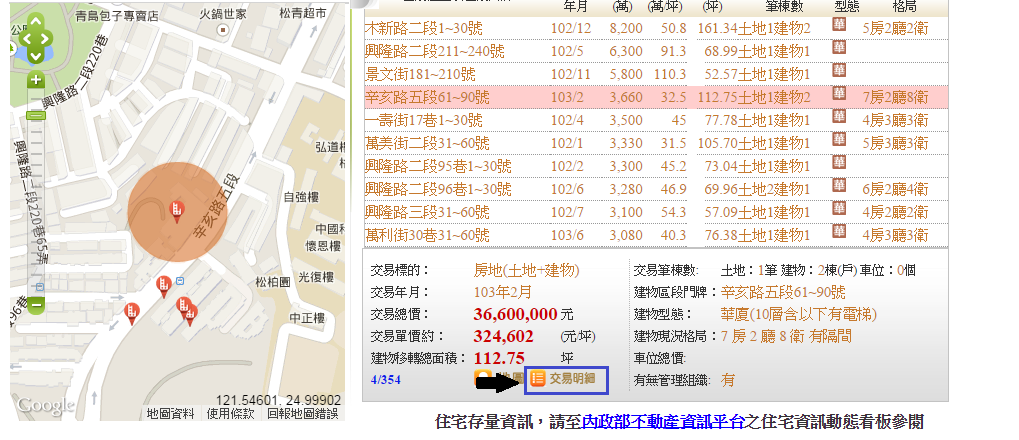The image size is (1019, 440).
Task: Click building type icon in 萬利街30巷31~60號 row
Action: pos(840,234)
